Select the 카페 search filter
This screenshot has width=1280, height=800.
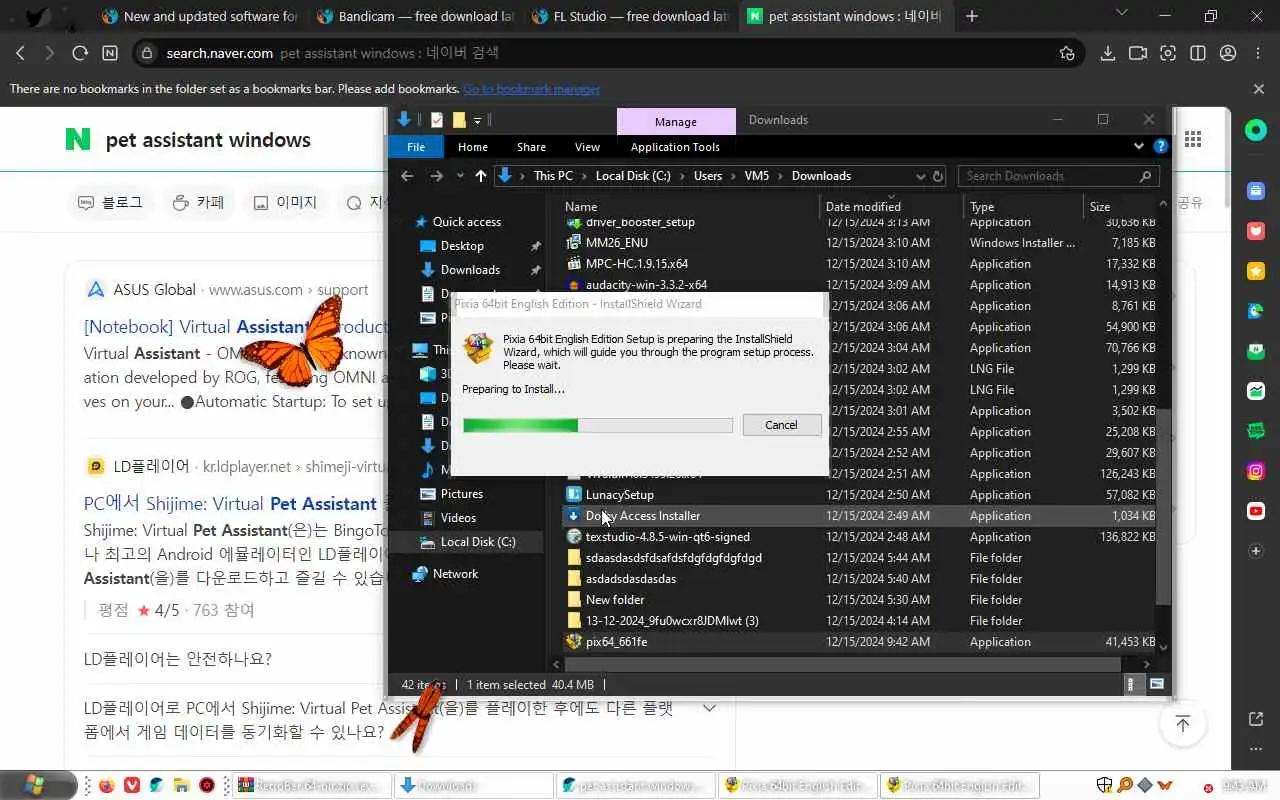tap(197, 202)
